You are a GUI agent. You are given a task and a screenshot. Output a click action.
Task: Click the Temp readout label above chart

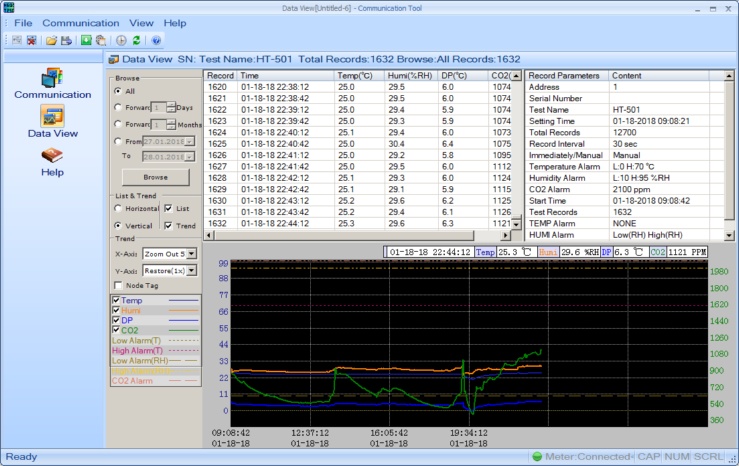point(485,252)
